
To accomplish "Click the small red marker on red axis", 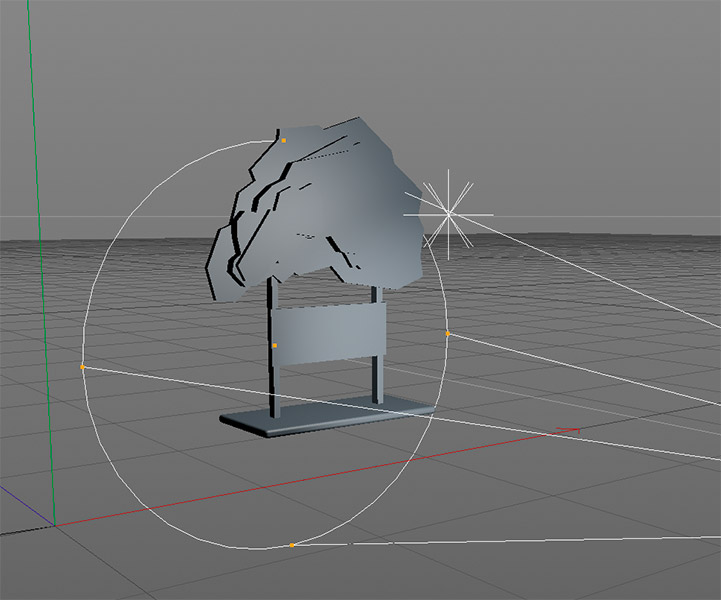I will [x=568, y=430].
